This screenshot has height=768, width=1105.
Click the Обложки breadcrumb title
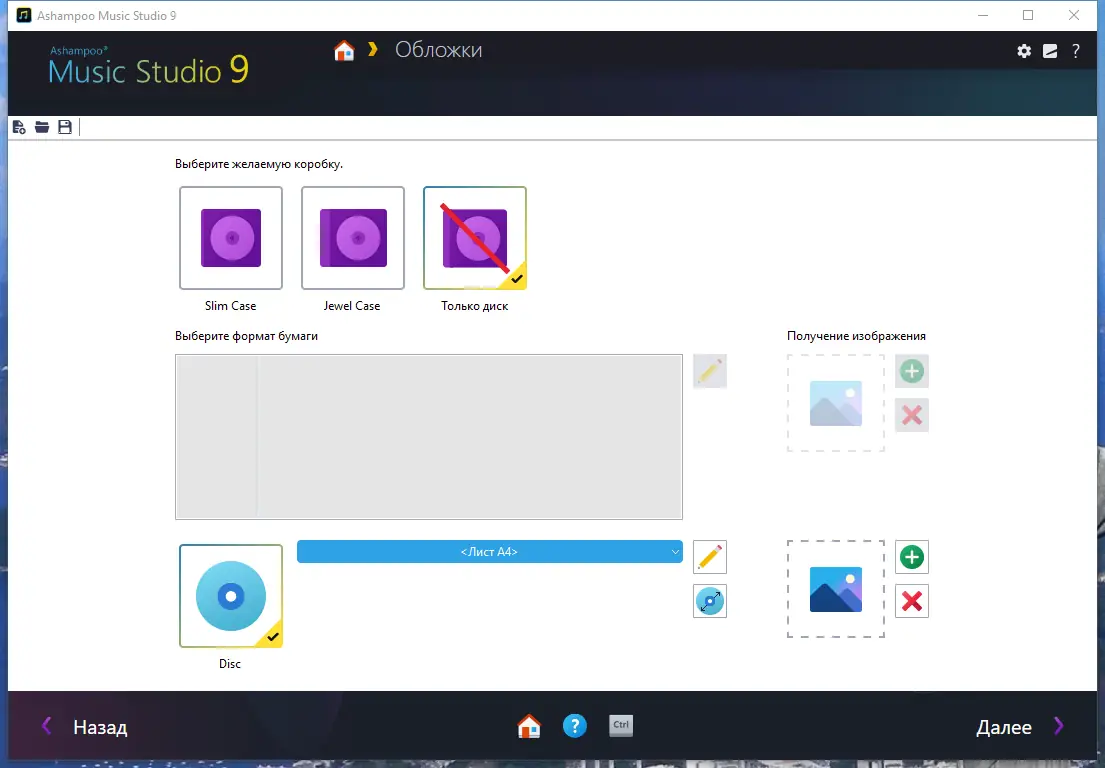[438, 50]
